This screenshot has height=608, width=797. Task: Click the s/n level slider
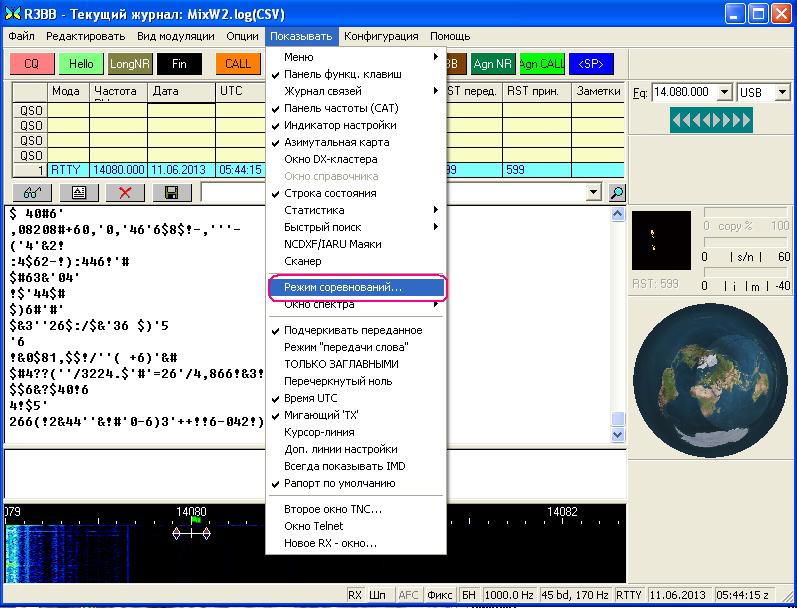[743, 241]
